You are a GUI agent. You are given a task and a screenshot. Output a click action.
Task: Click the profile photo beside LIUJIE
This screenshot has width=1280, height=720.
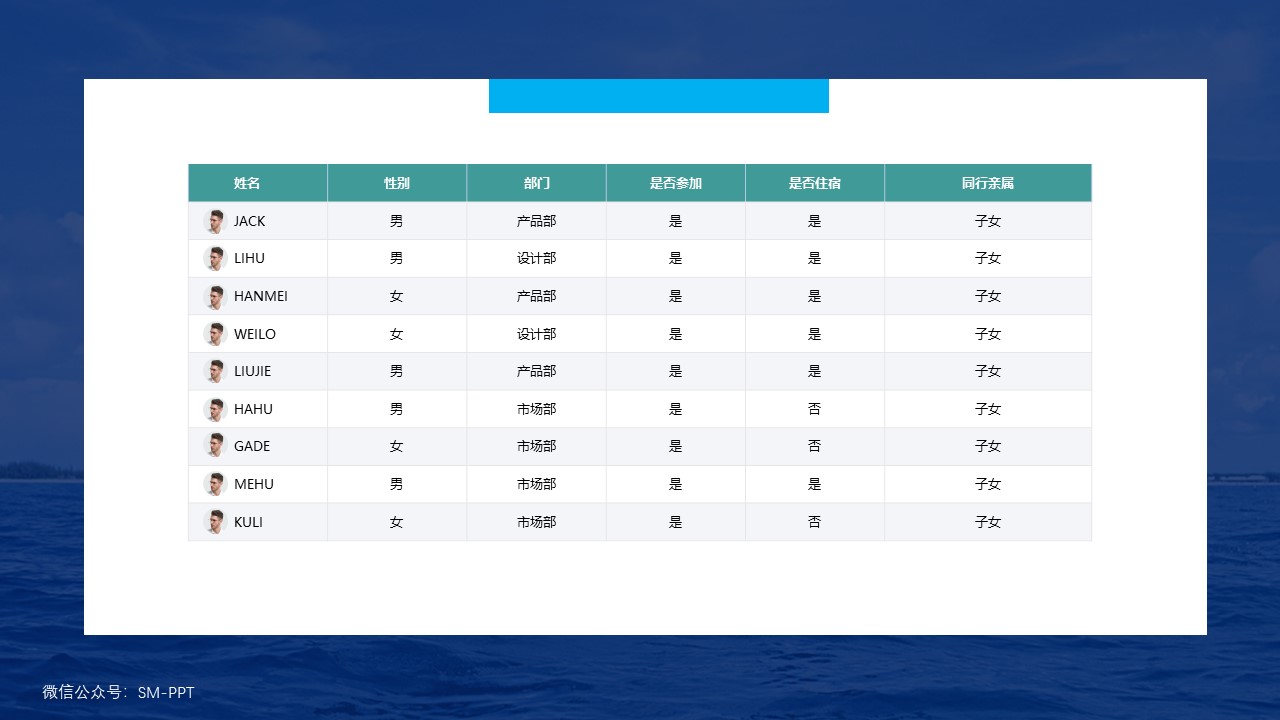(x=215, y=371)
